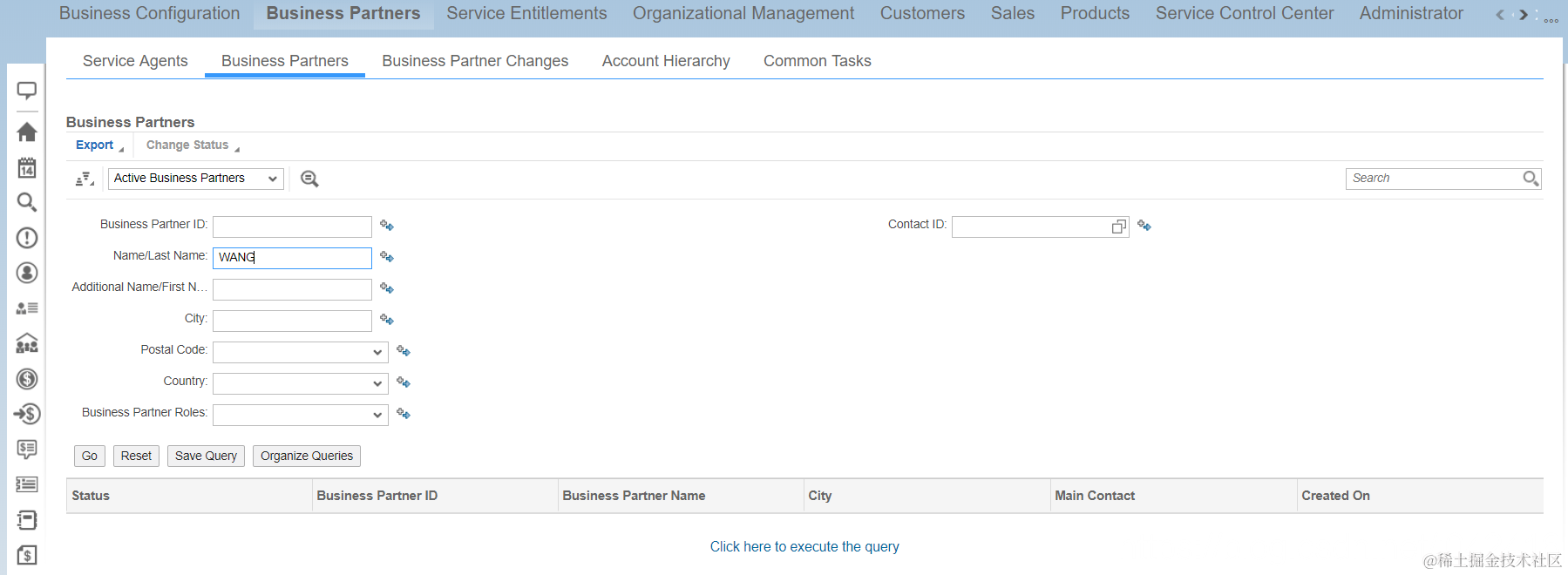Open Service Entitlements work center
Image resolution: width=1568 pixels, height=575 pixels.
click(526, 13)
